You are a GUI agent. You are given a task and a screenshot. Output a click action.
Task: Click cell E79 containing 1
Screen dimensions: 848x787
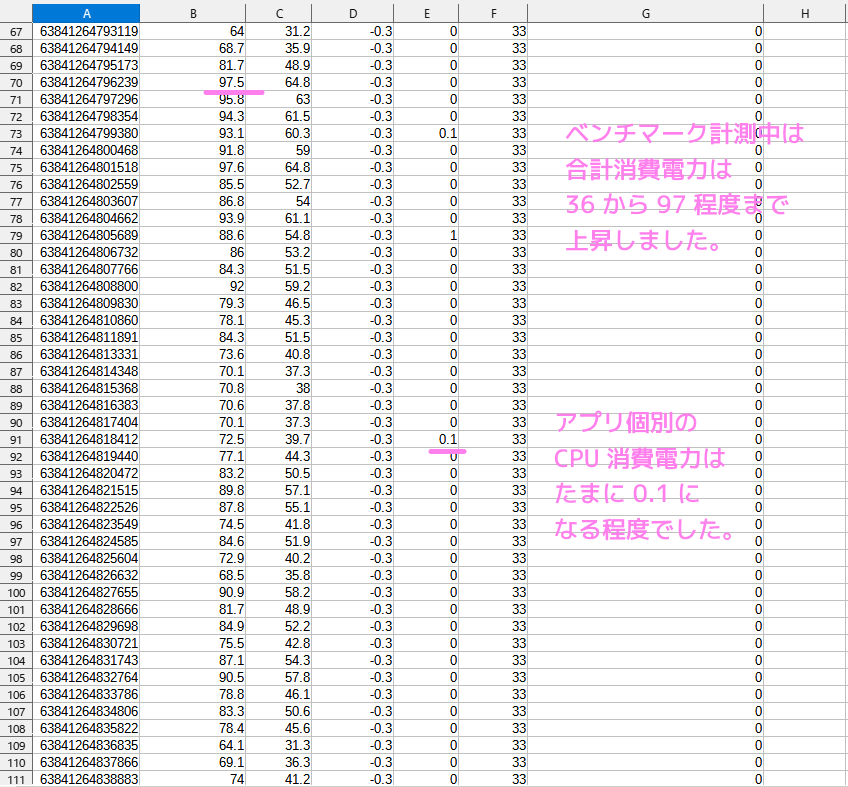click(427, 234)
